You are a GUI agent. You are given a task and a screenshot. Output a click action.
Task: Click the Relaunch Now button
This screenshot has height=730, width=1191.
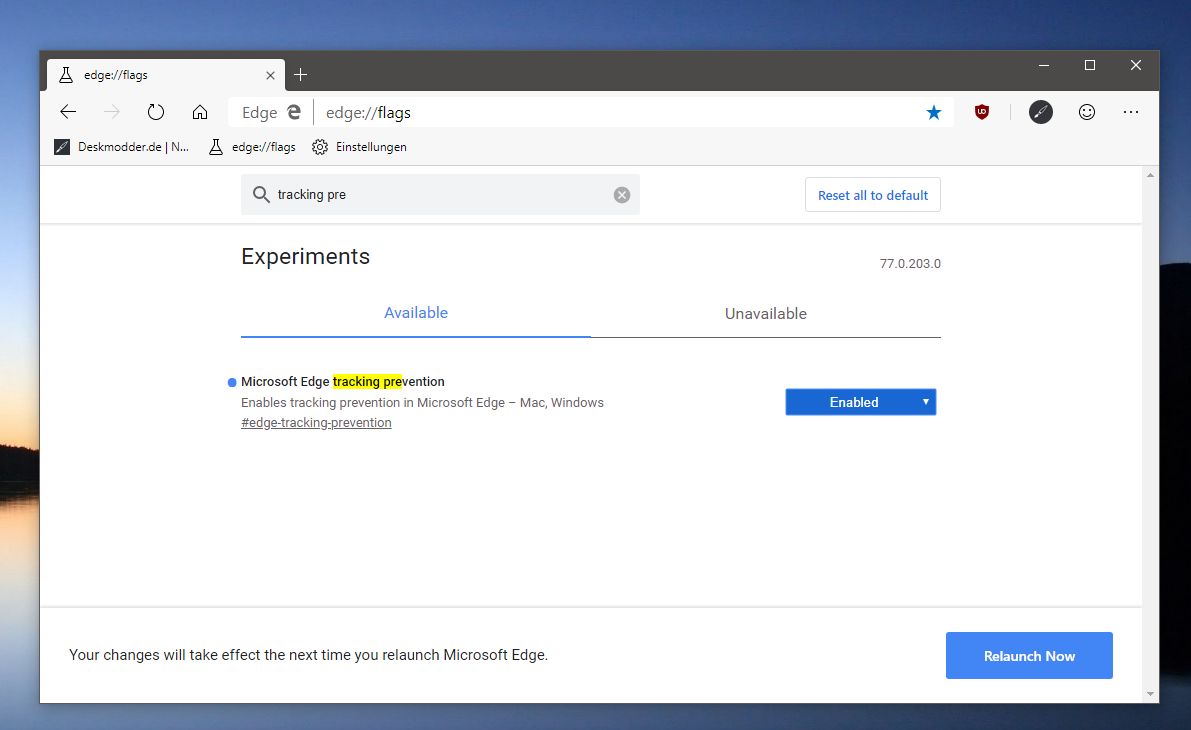1029,656
